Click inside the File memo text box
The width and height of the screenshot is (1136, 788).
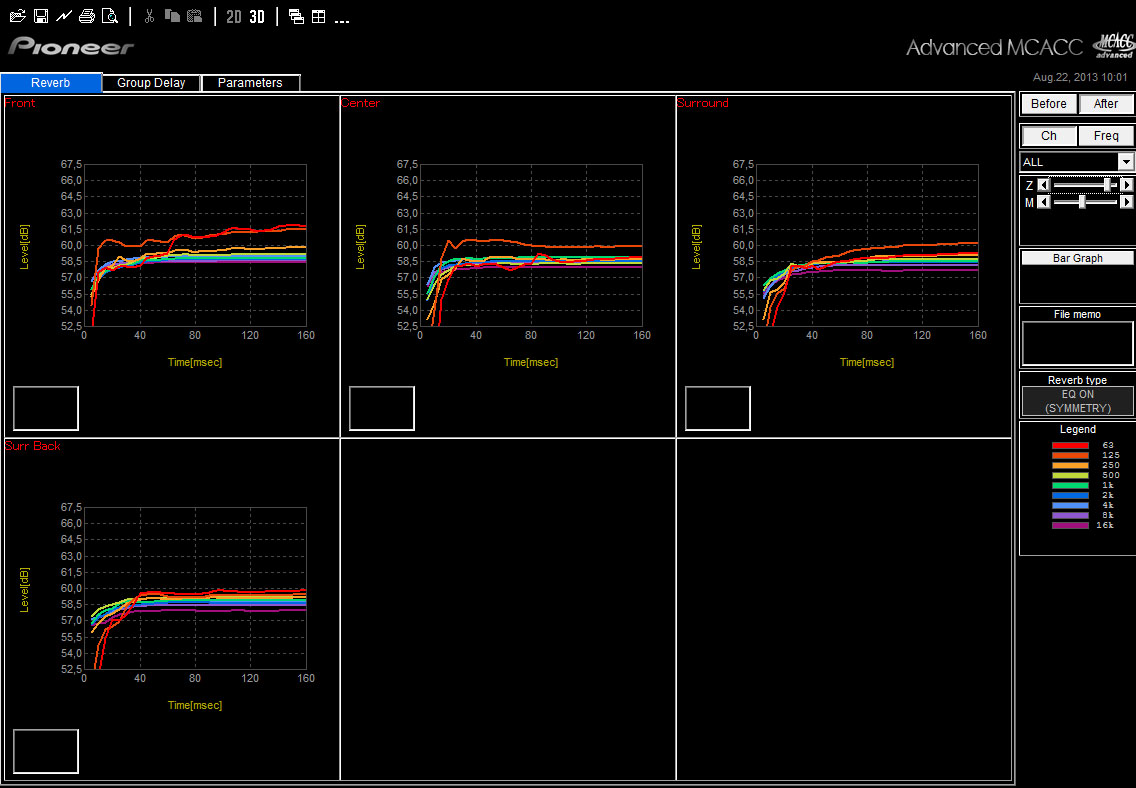tap(1077, 343)
